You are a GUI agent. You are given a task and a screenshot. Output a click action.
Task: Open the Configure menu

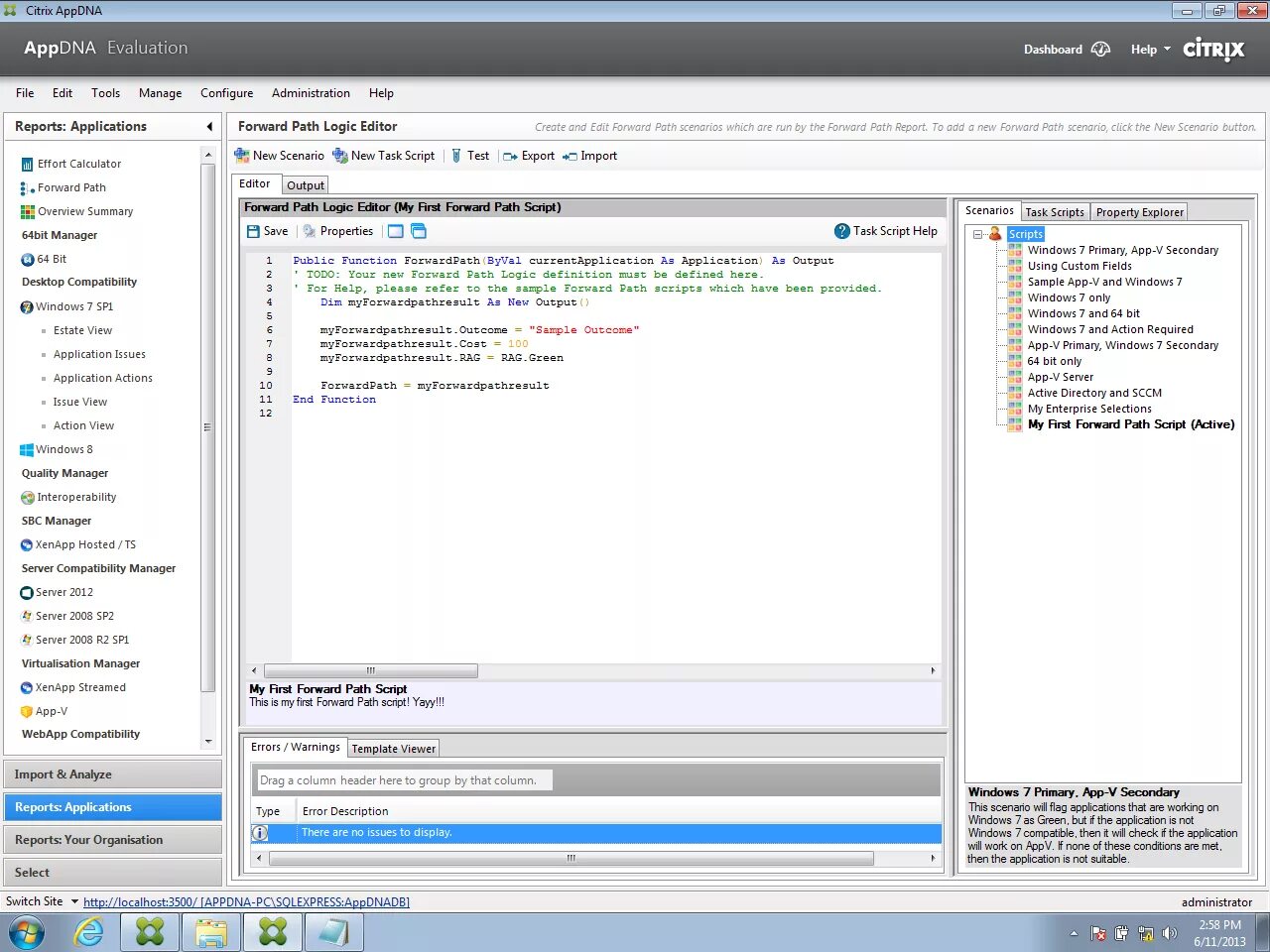tap(226, 93)
